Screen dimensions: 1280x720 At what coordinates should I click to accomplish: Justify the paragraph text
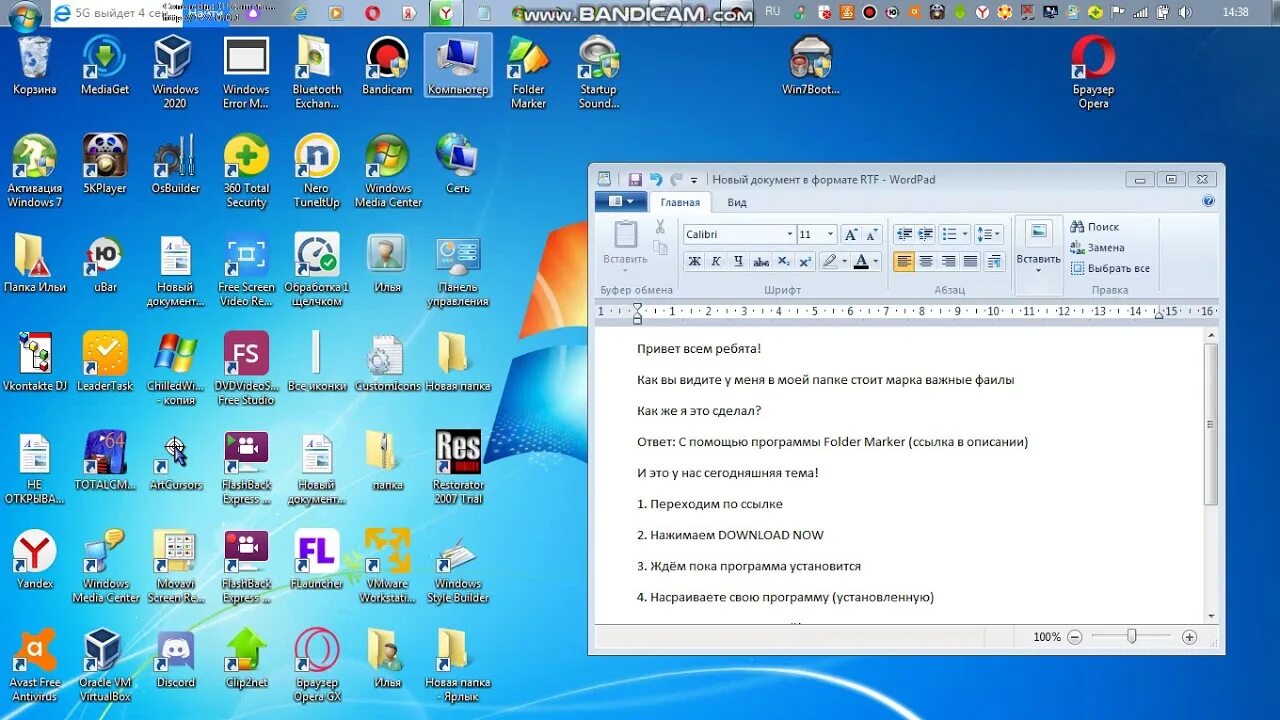click(970, 261)
